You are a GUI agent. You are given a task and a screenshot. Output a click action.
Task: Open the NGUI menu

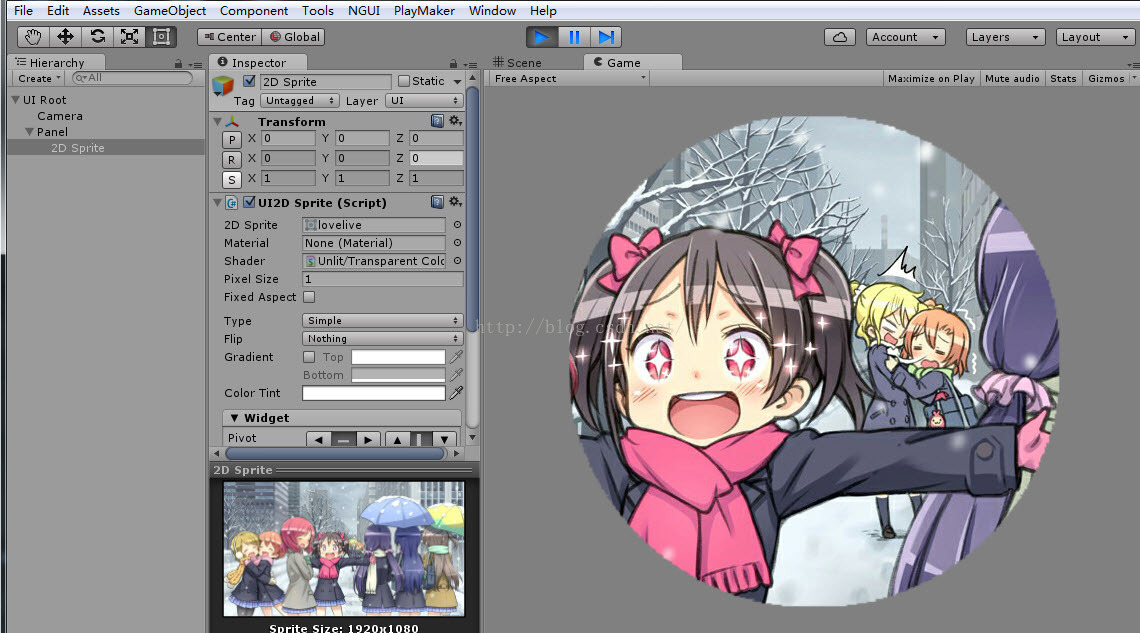point(364,11)
